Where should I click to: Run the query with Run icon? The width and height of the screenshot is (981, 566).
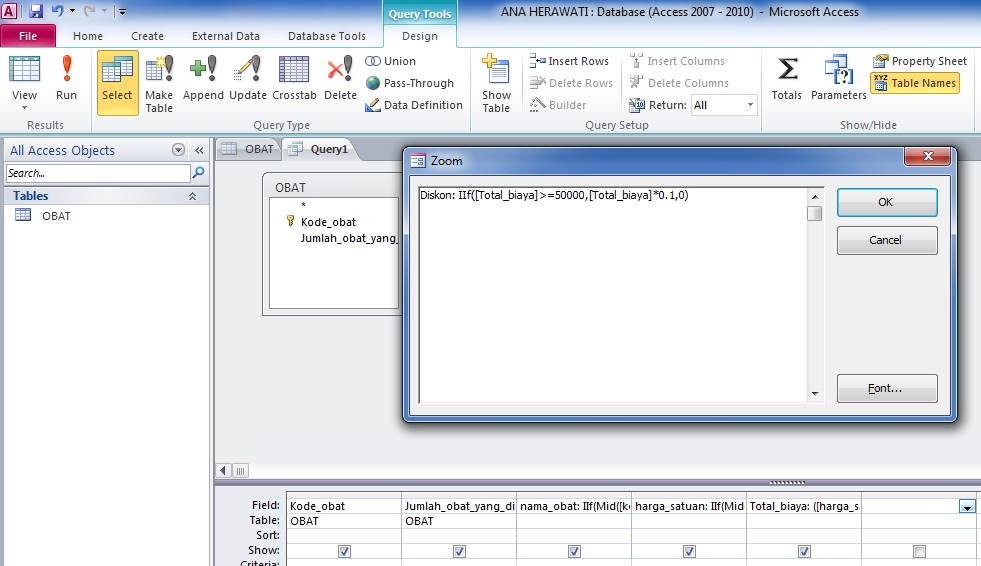click(x=66, y=78)
